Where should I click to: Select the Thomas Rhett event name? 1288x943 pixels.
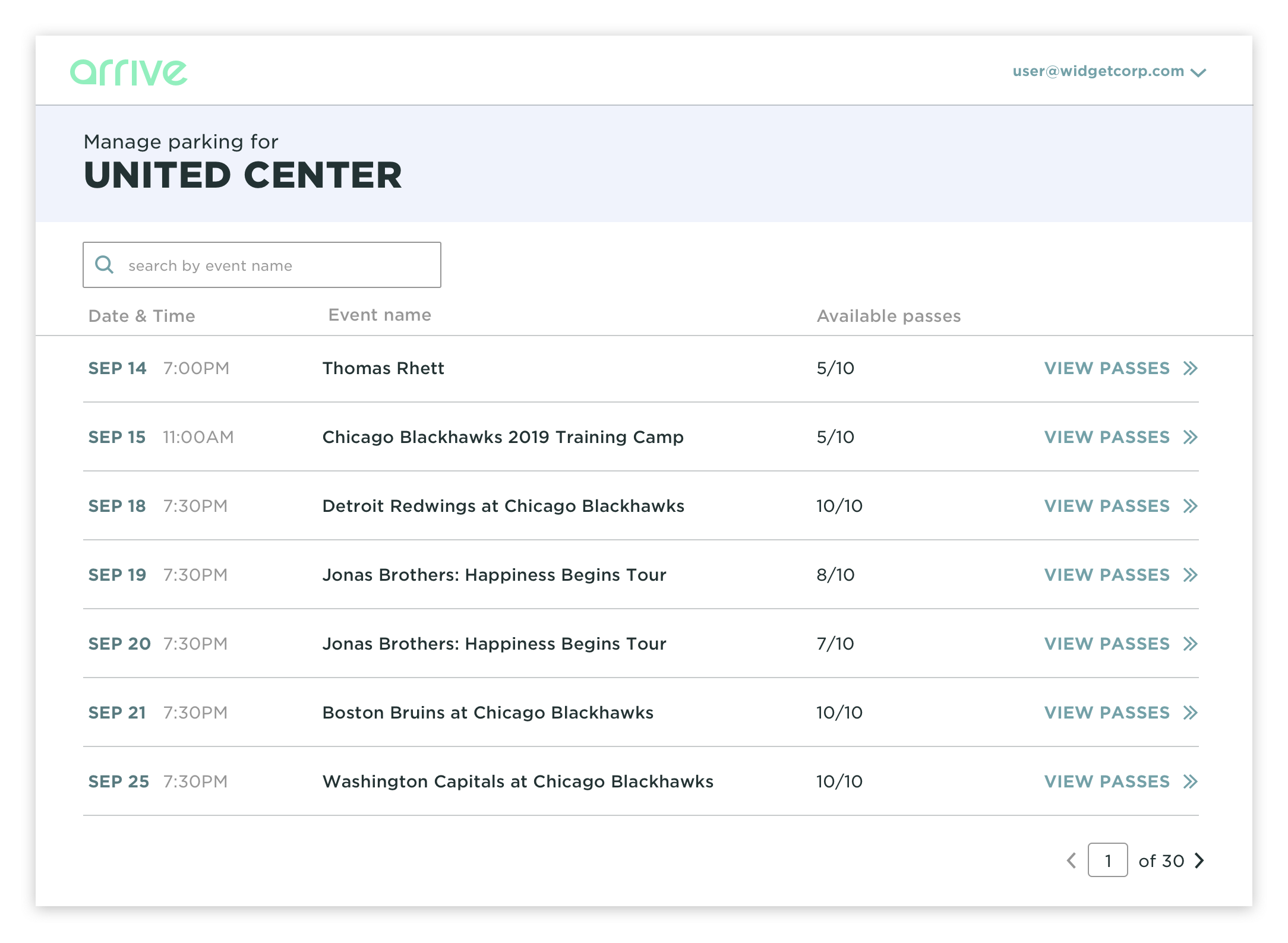(383, 368)
